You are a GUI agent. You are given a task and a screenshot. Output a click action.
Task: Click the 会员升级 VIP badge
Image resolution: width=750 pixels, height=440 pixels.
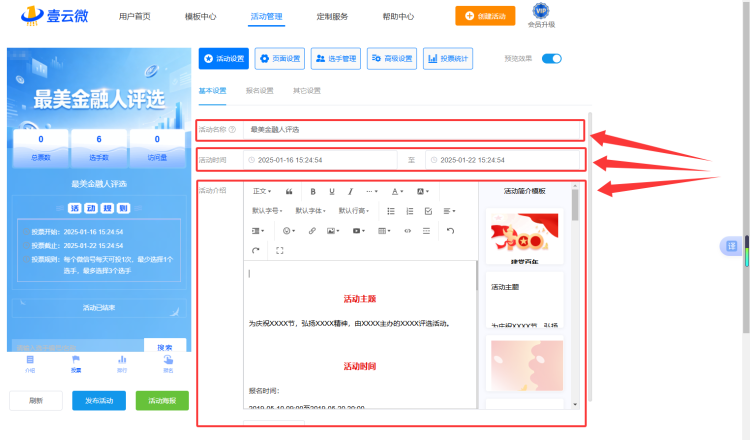coord(541,15)
